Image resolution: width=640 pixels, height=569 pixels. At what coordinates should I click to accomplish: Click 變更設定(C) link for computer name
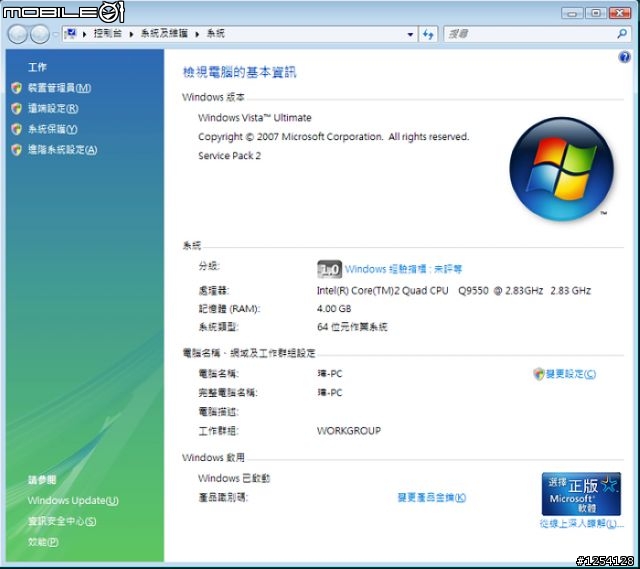571,373
